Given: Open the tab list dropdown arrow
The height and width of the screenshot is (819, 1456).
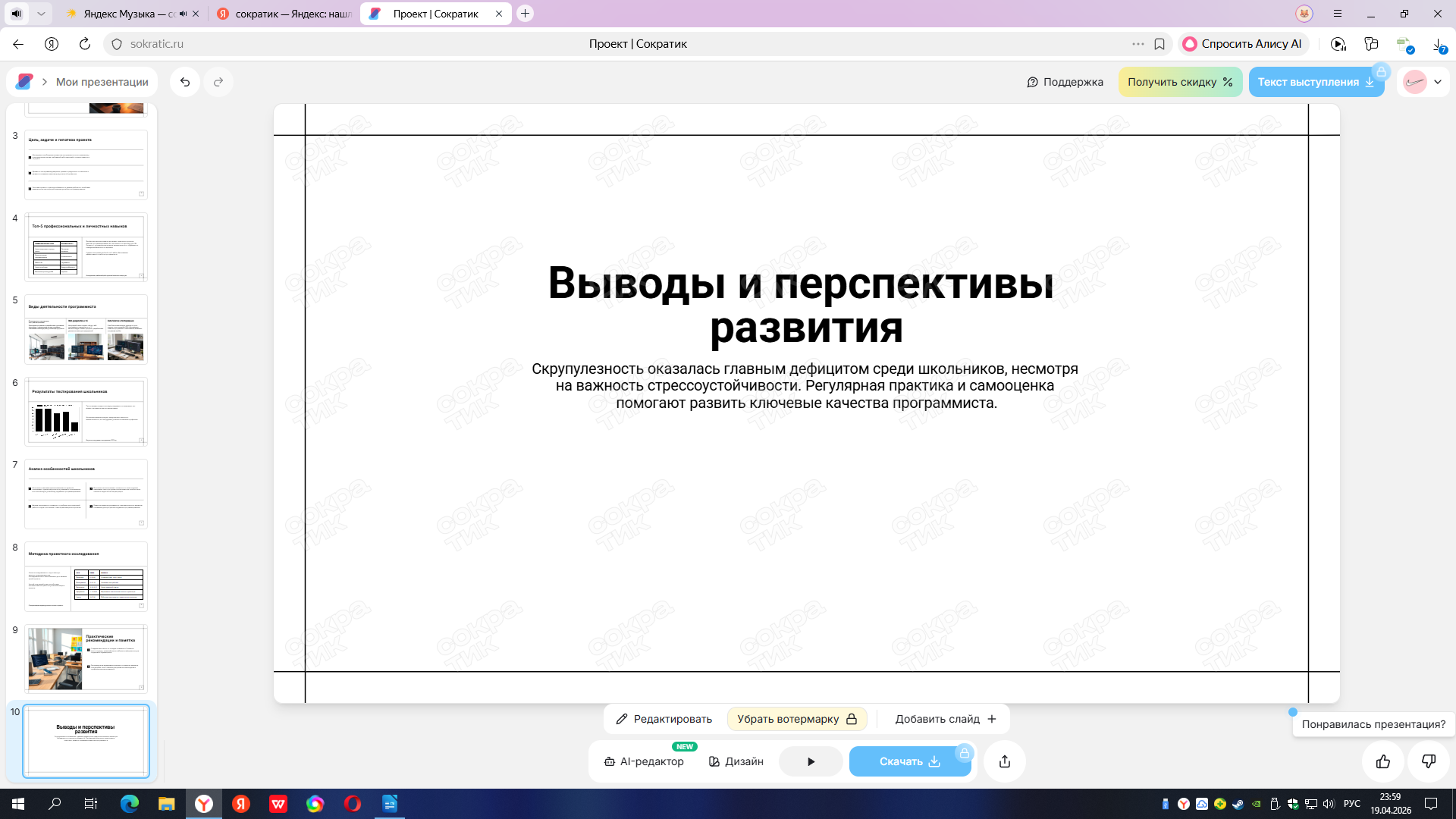Looking at the screenshot, I should (41, 14).
